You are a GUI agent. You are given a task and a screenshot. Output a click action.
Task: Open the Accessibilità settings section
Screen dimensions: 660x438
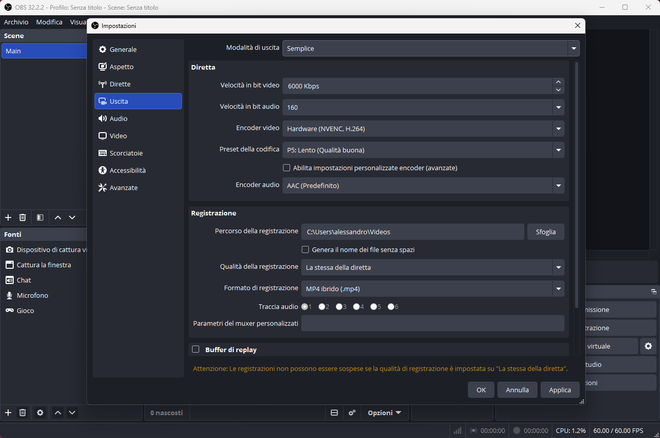coord(138,170)
